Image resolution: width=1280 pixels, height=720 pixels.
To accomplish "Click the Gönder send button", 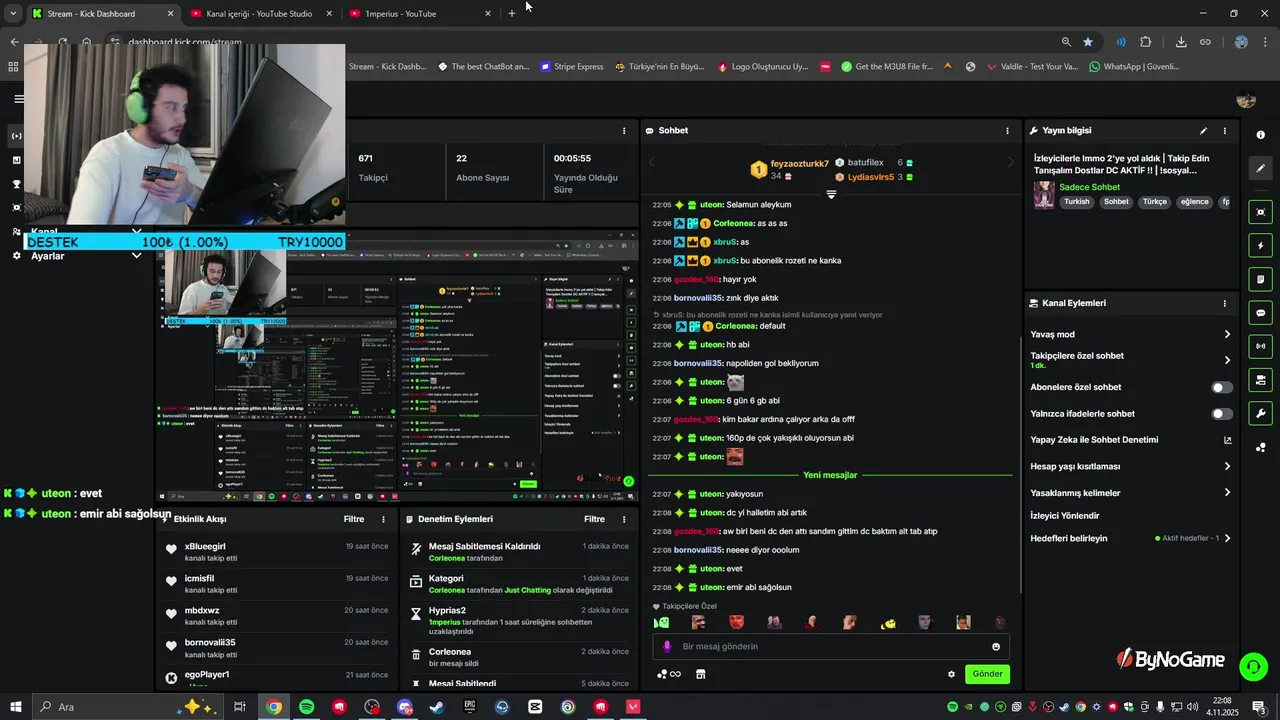I will coord(987,674).
